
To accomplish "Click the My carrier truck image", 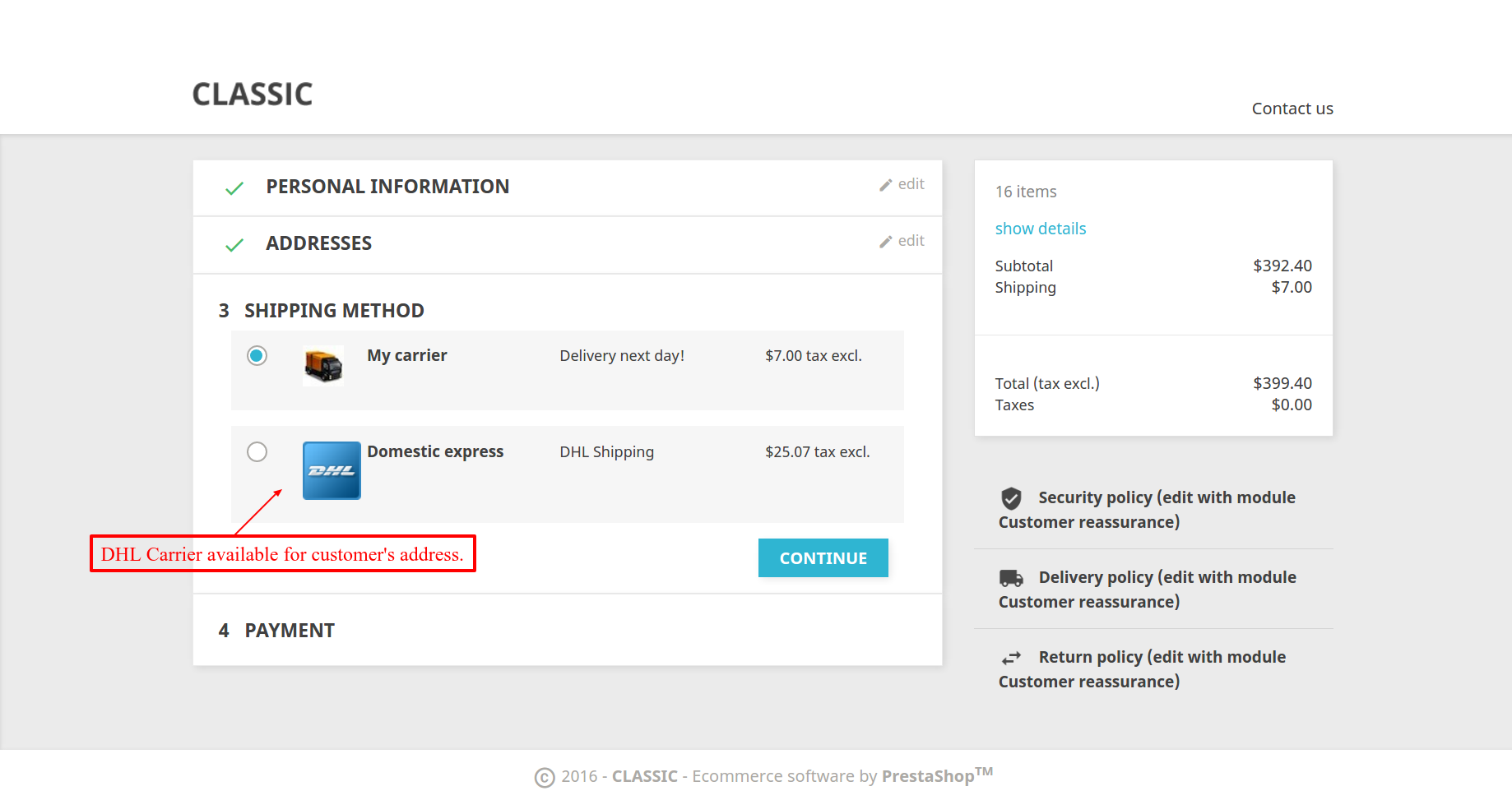I will click(x=323, y=365).
